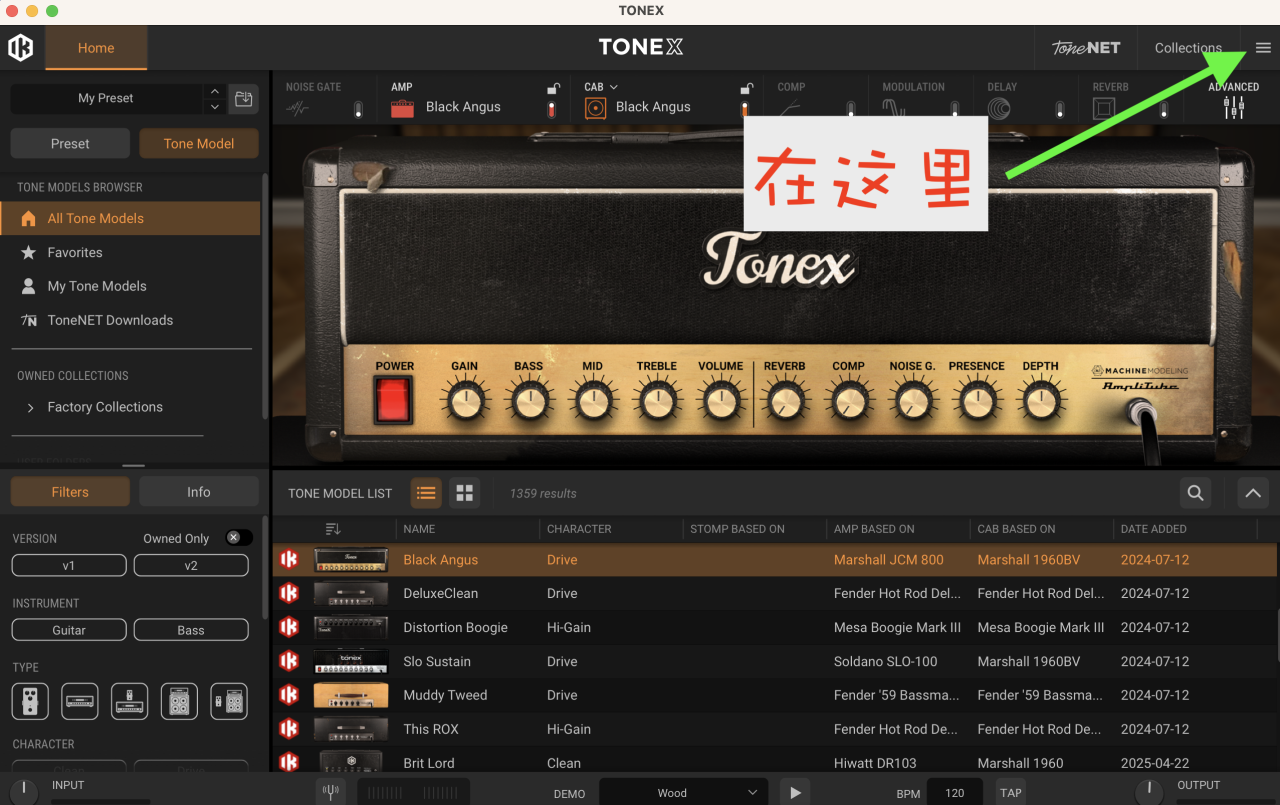Switch to the Info tab
Image resolution: width=1280 pixels, height=805 pixels.
tap(198, 492)
